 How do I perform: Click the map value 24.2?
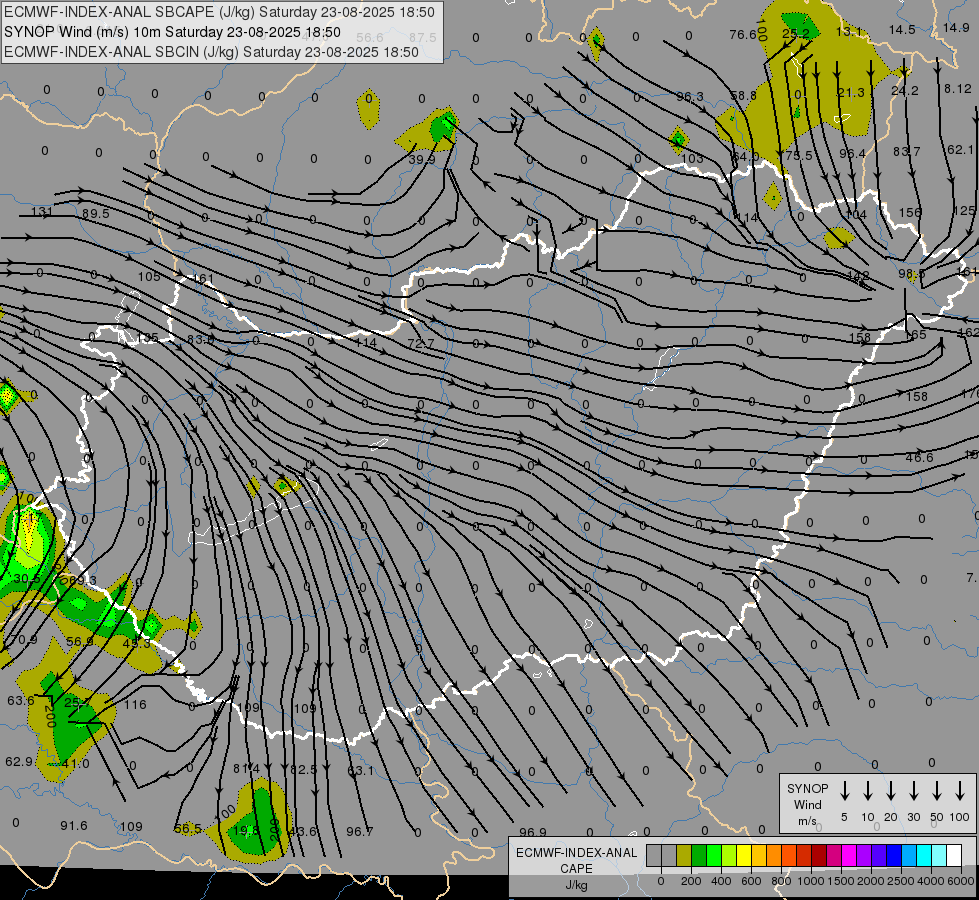point(905,91)
